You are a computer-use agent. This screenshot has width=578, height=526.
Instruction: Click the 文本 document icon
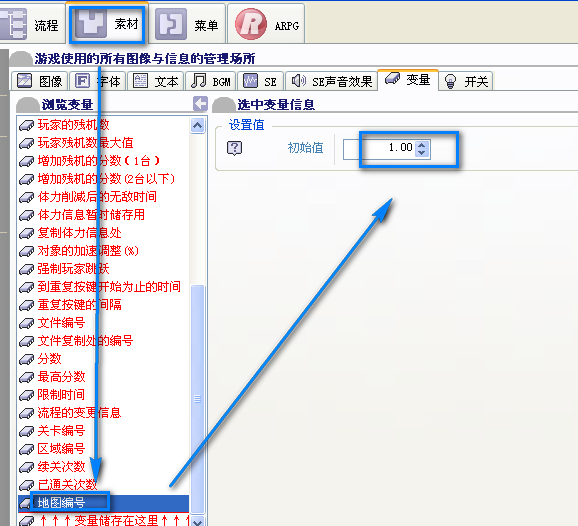[x=140, y=80]
